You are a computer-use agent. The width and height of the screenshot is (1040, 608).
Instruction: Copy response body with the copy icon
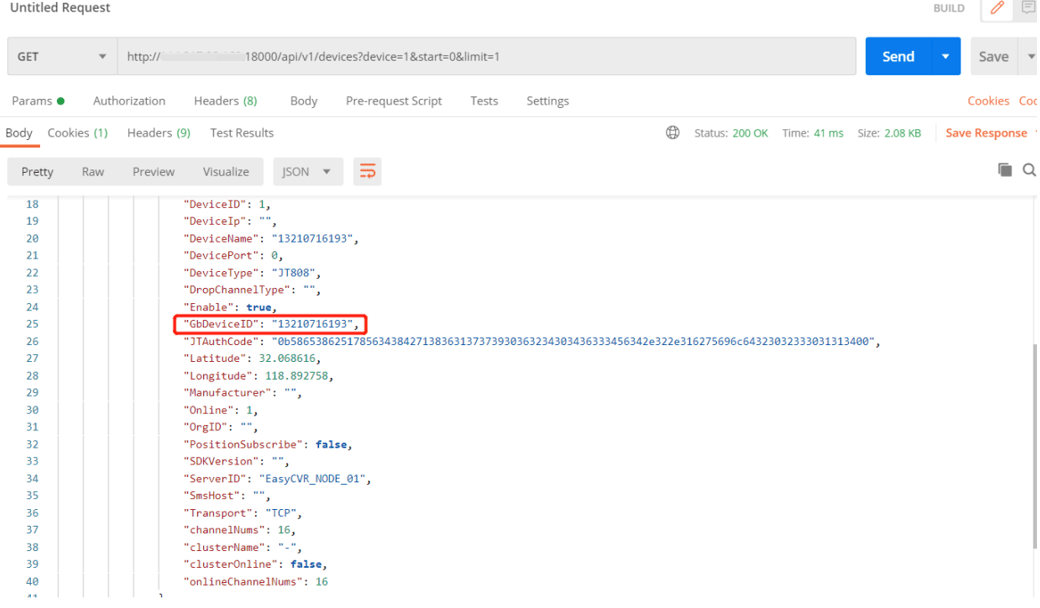coord(1005,171)
